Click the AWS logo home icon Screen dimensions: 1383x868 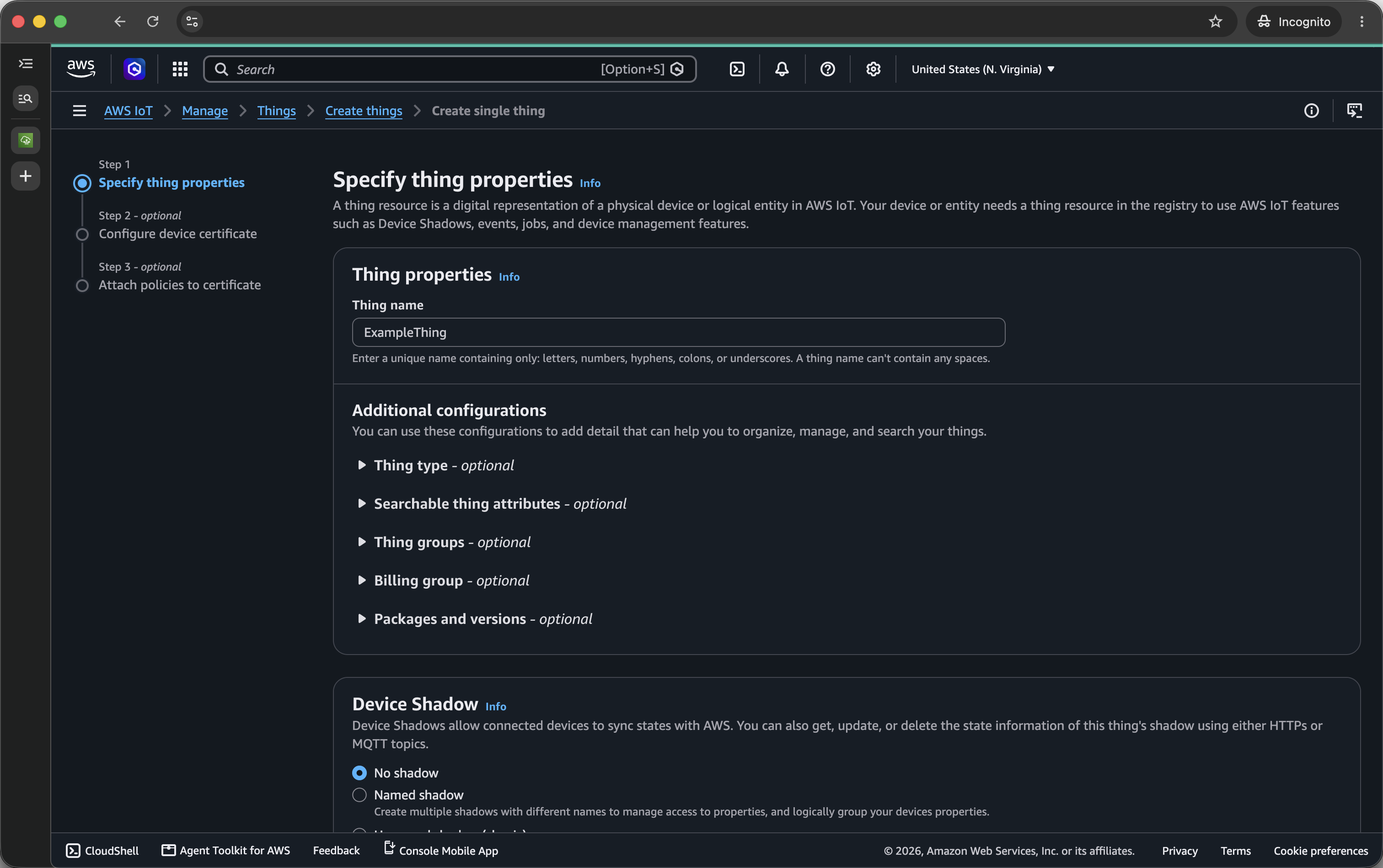[81, 69]
